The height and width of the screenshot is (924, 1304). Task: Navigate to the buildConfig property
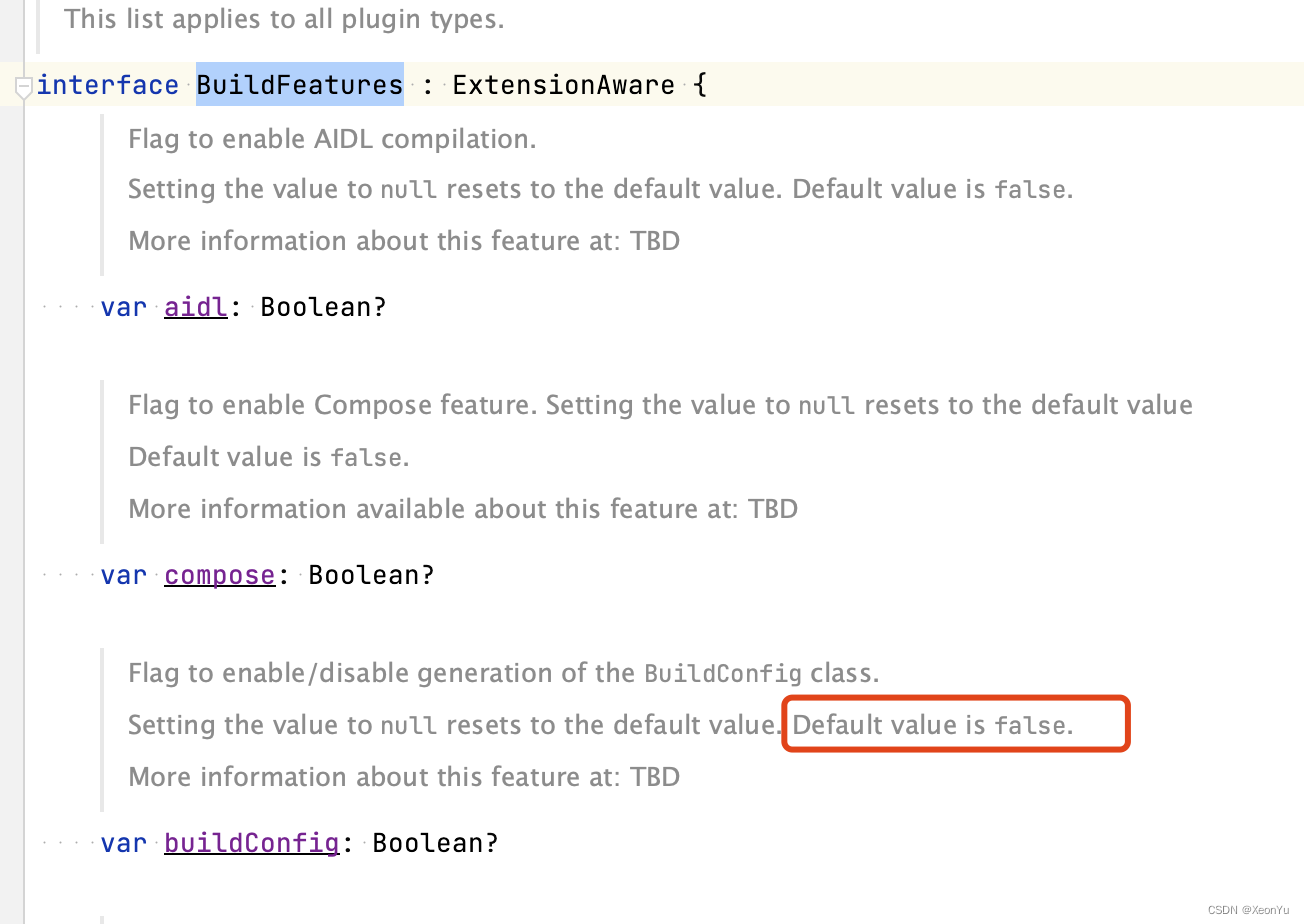click(252, 843)
